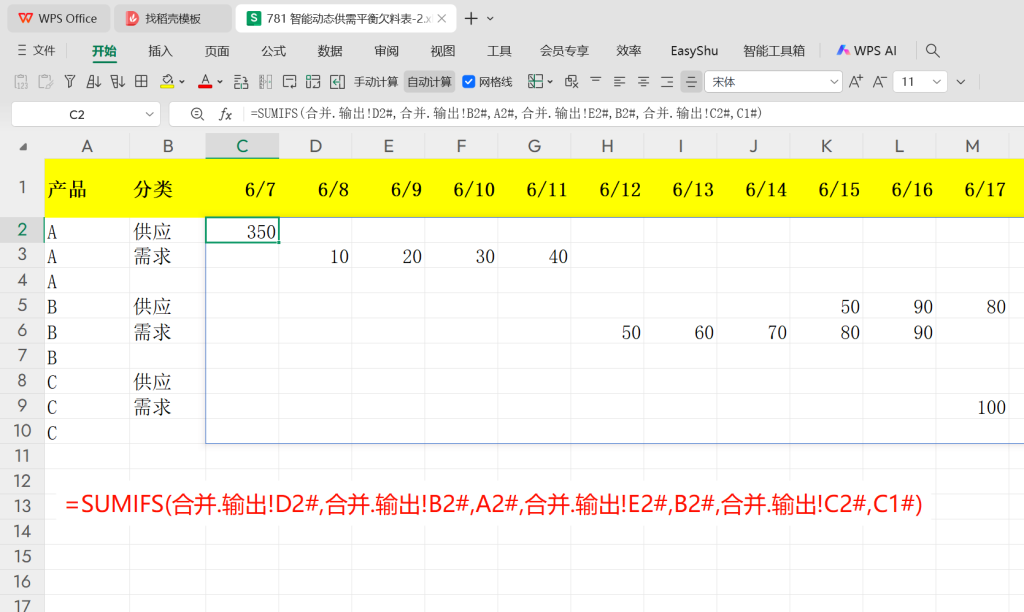Click the column width icon
This screenshot has width=1024, height=612.
(x=265, y=82)
